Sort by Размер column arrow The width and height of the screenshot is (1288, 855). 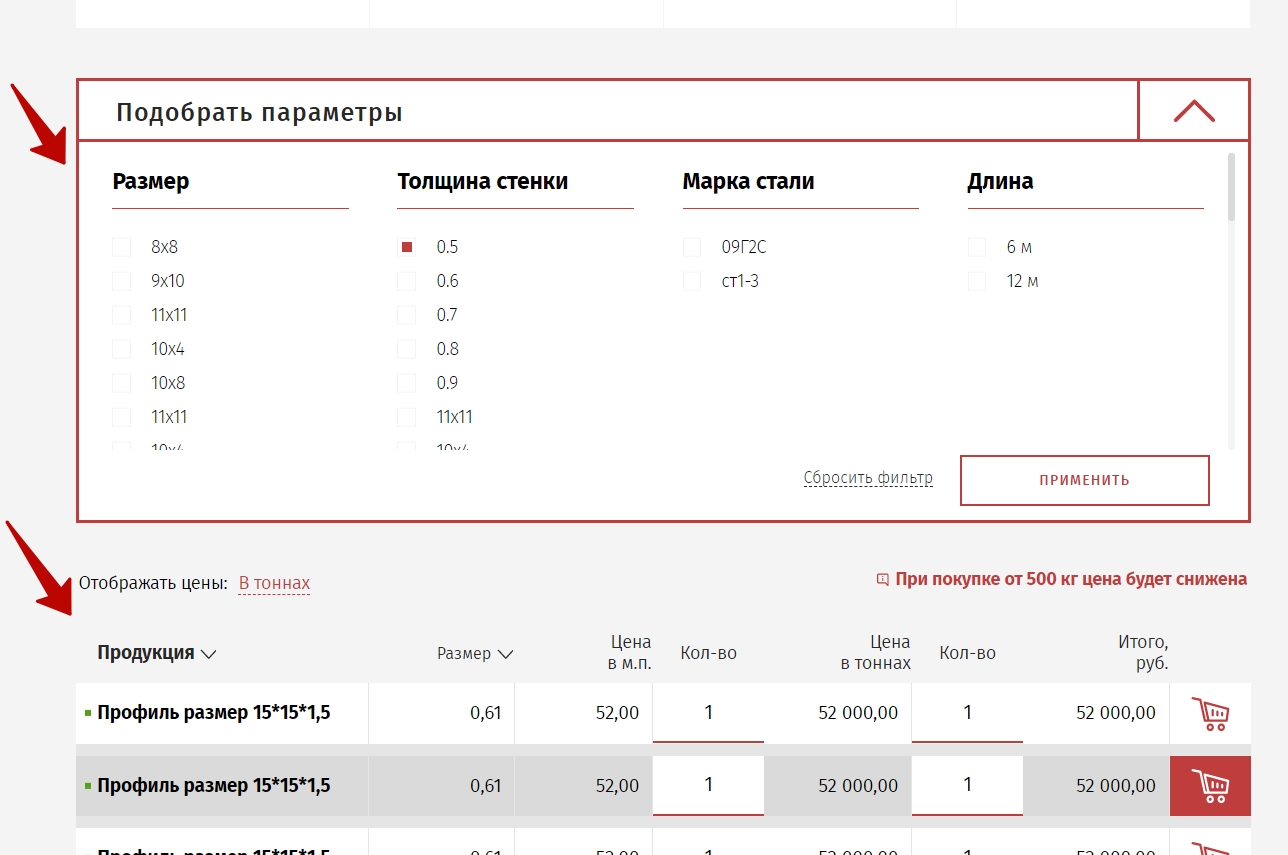505,654
